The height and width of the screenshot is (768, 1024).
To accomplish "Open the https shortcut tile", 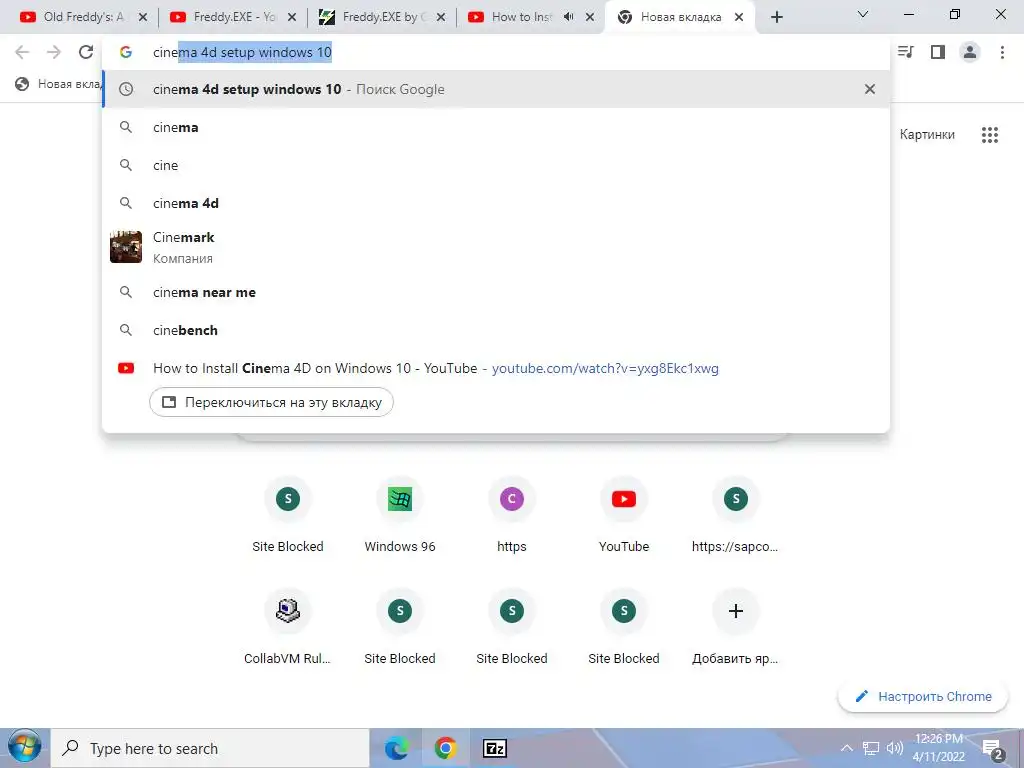I will [x=511, y=516].
